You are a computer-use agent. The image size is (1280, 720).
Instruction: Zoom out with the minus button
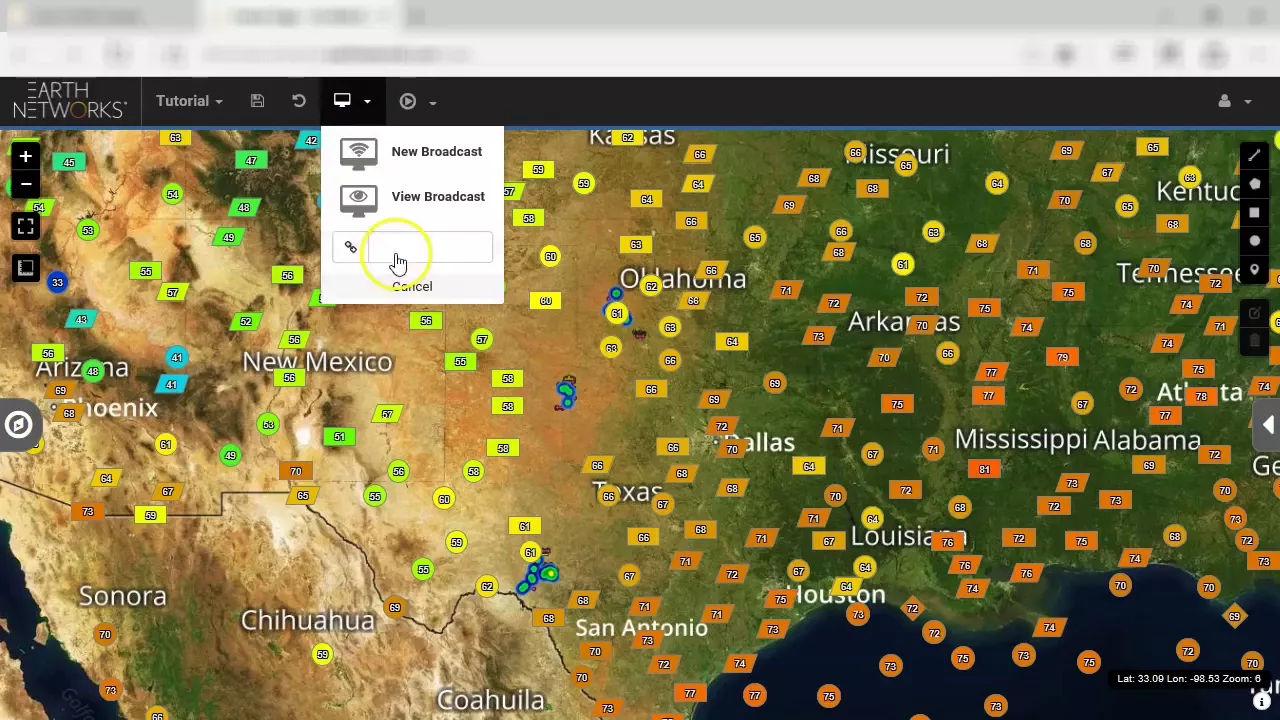(x=26, y=184)
